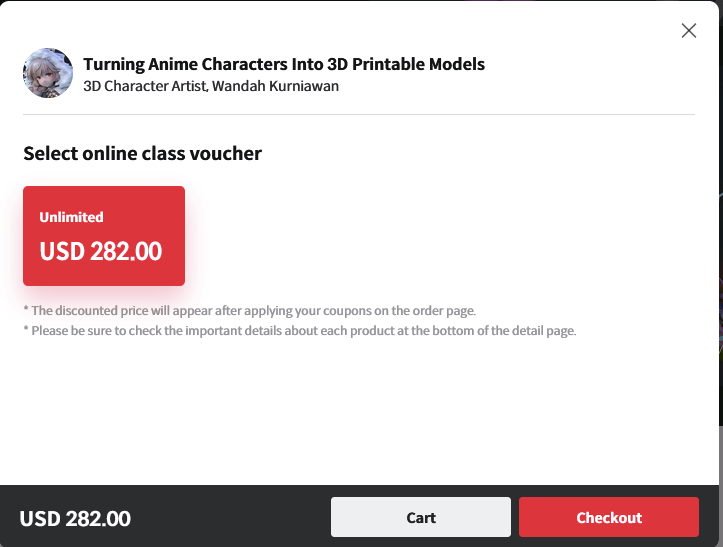This screenshot has width=723, height=547.
Task: Click the total USD 282.00 in bottom bar
Action: (x=75, y=519)
